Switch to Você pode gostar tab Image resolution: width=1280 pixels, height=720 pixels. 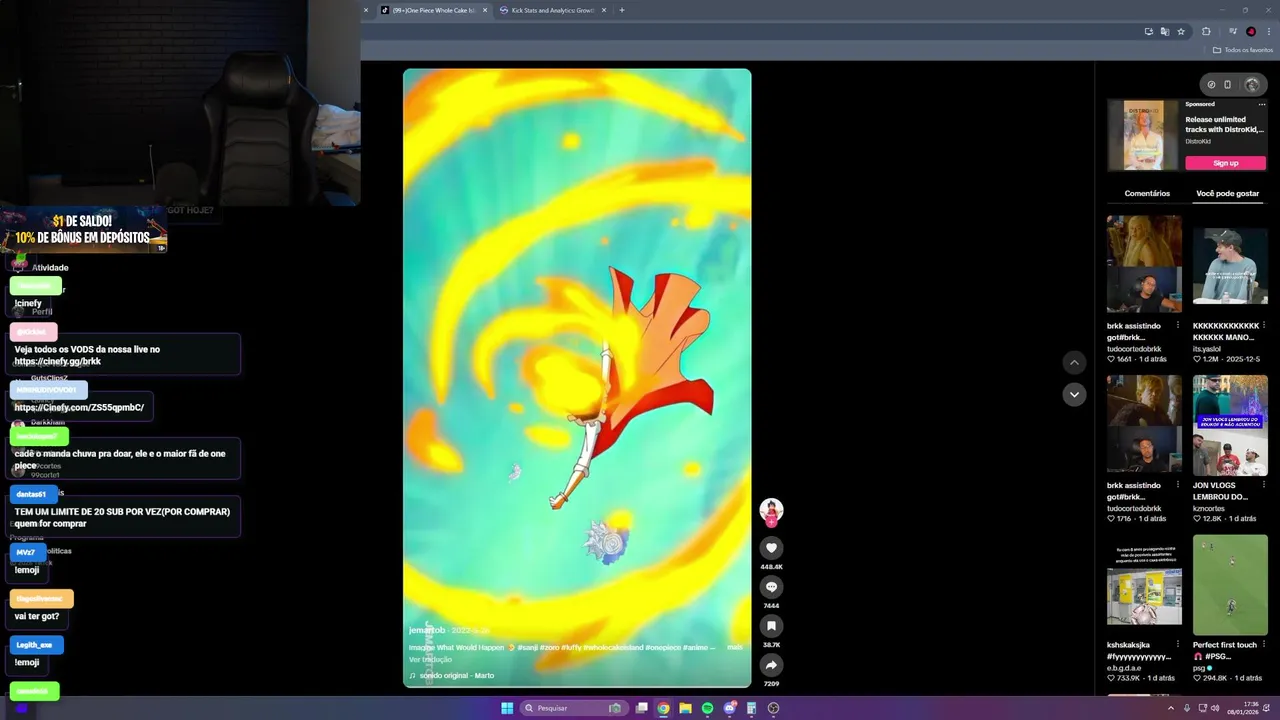[1228, 193]
